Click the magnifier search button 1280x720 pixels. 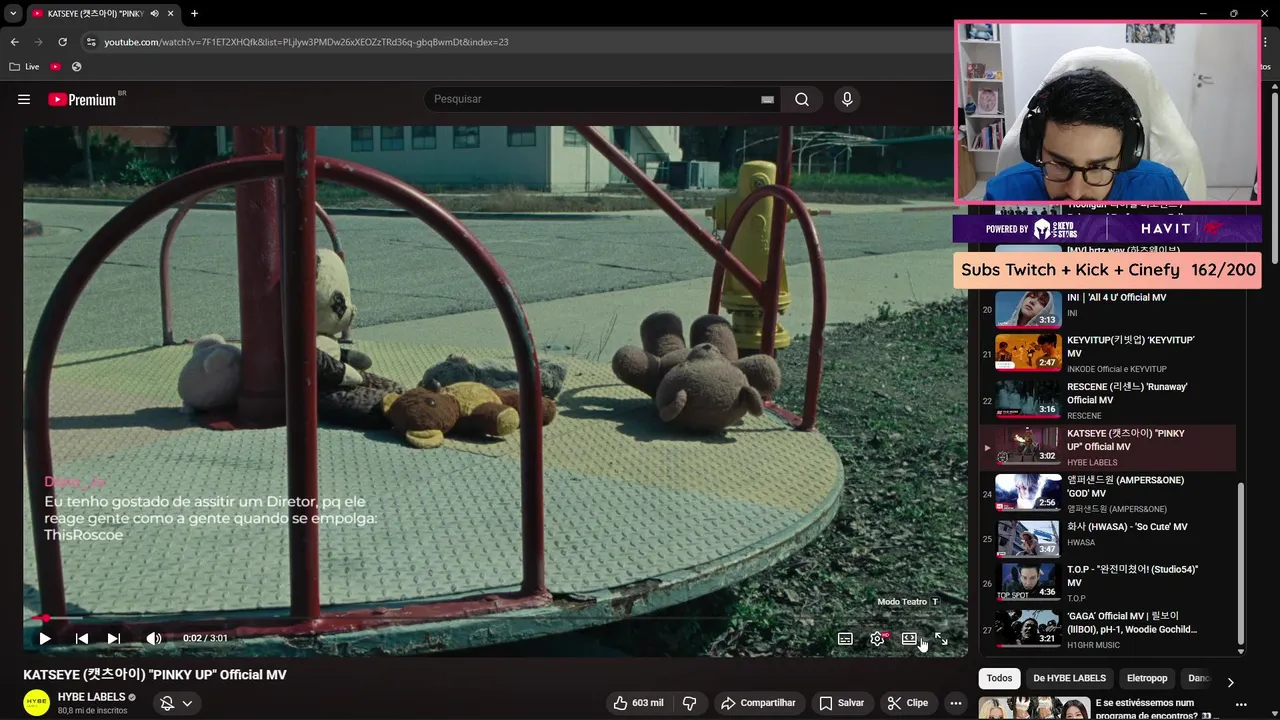(x=802, y=99)
